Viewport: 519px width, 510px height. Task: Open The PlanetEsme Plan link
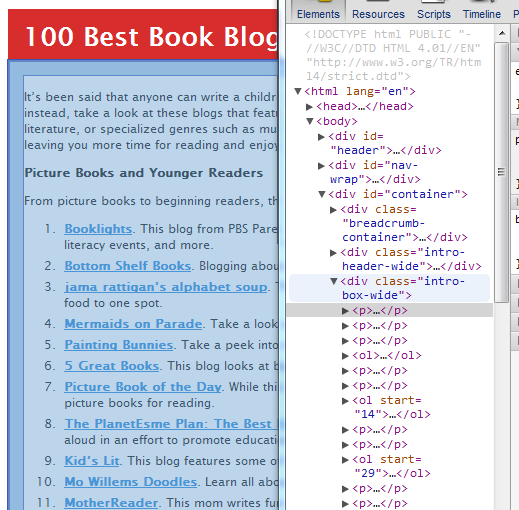(171, 424)
